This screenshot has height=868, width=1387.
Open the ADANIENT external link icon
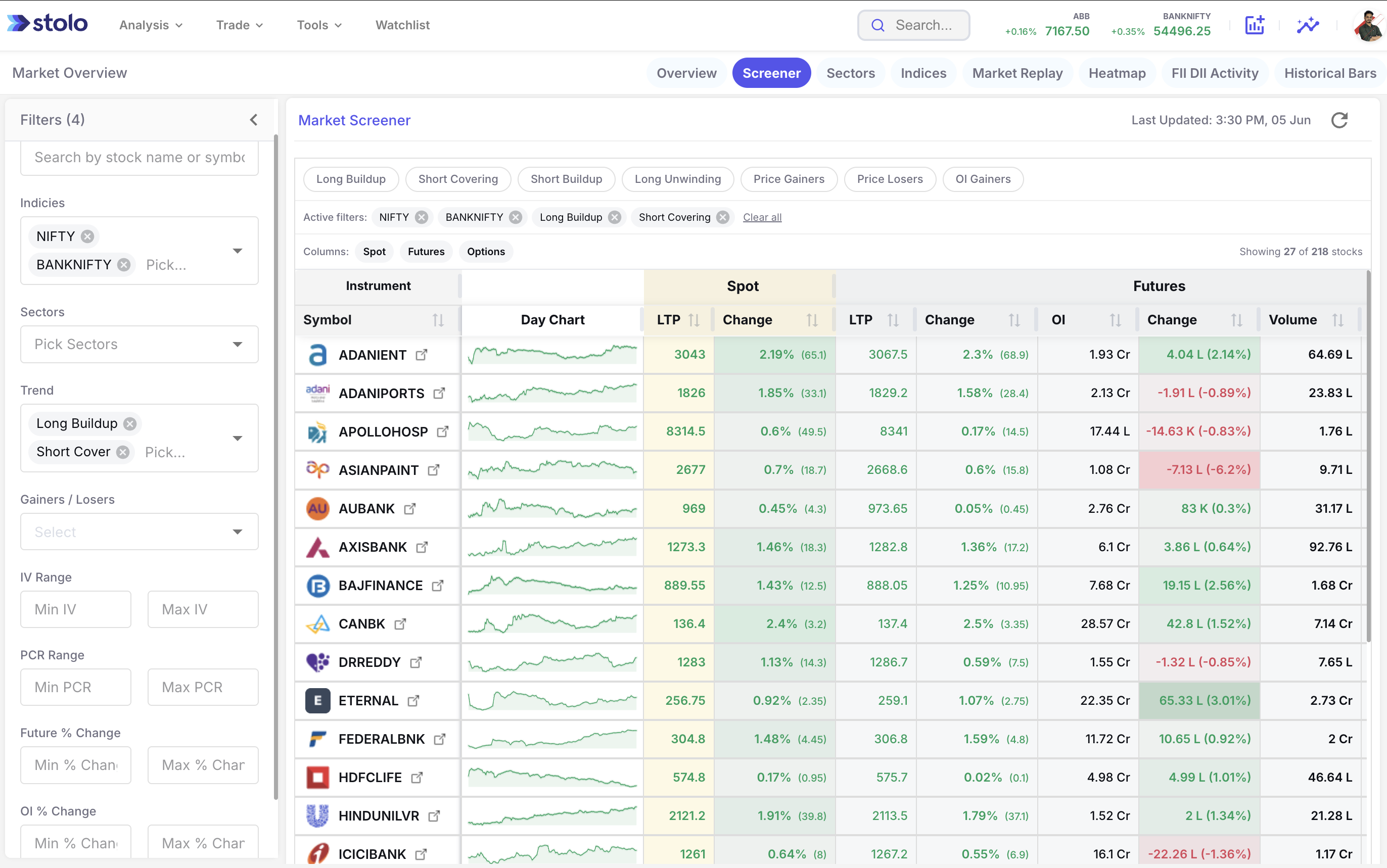(422, 355)
